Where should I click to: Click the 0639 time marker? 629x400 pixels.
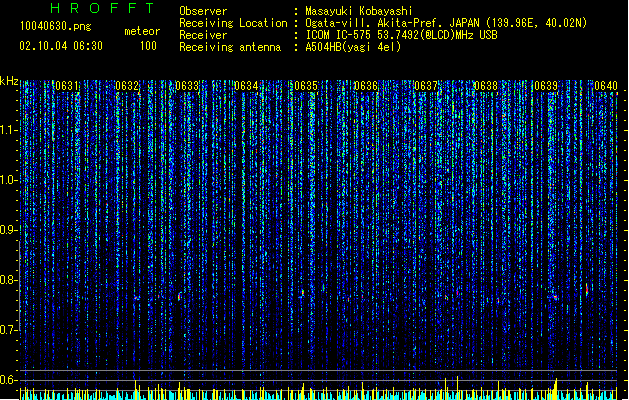point(546,86)
